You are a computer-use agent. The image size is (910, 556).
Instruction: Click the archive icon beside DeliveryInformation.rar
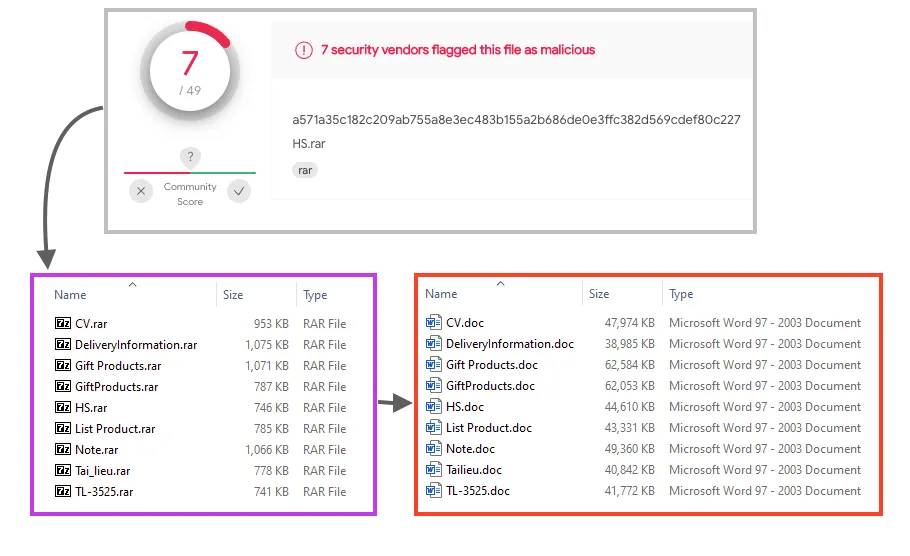pos(63,344)
